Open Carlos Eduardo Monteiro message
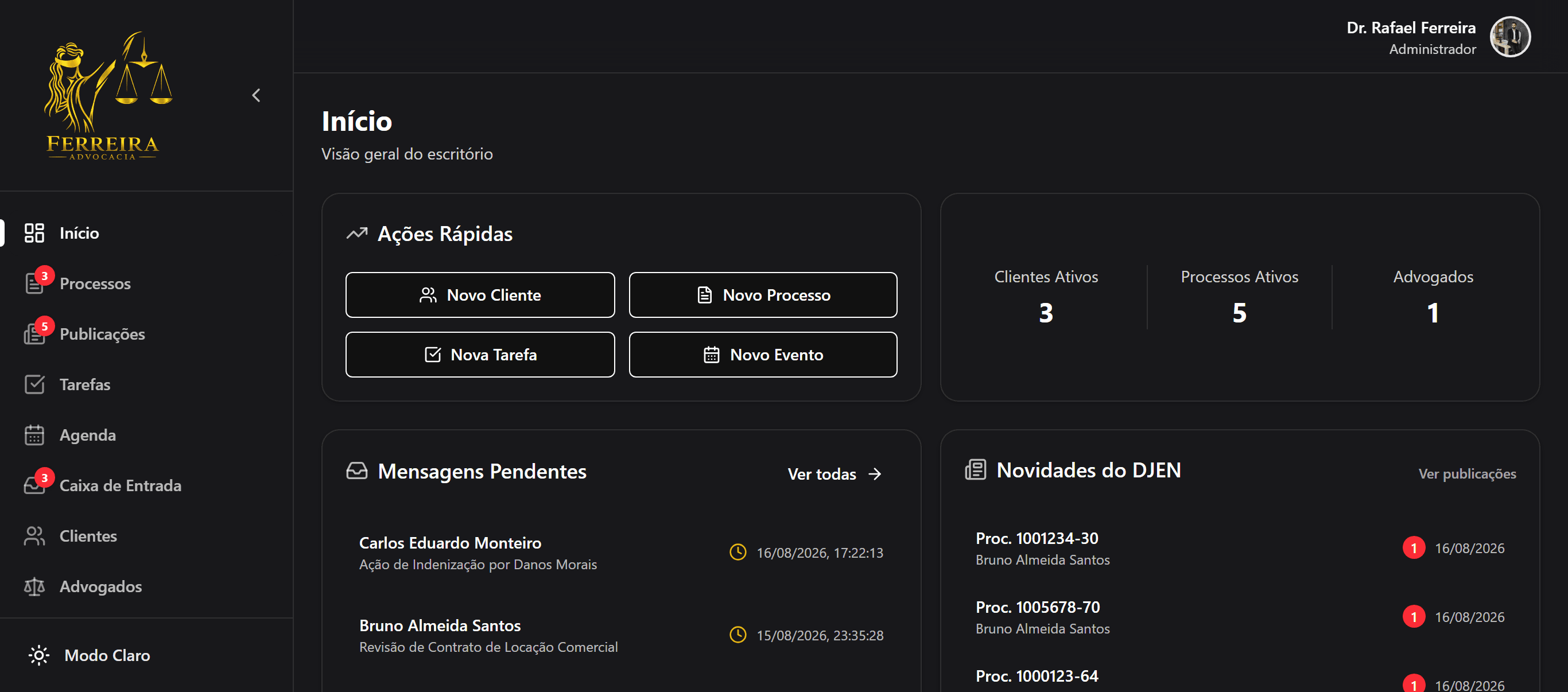This screenshot has width=1568, height=692. coord(621,553)
